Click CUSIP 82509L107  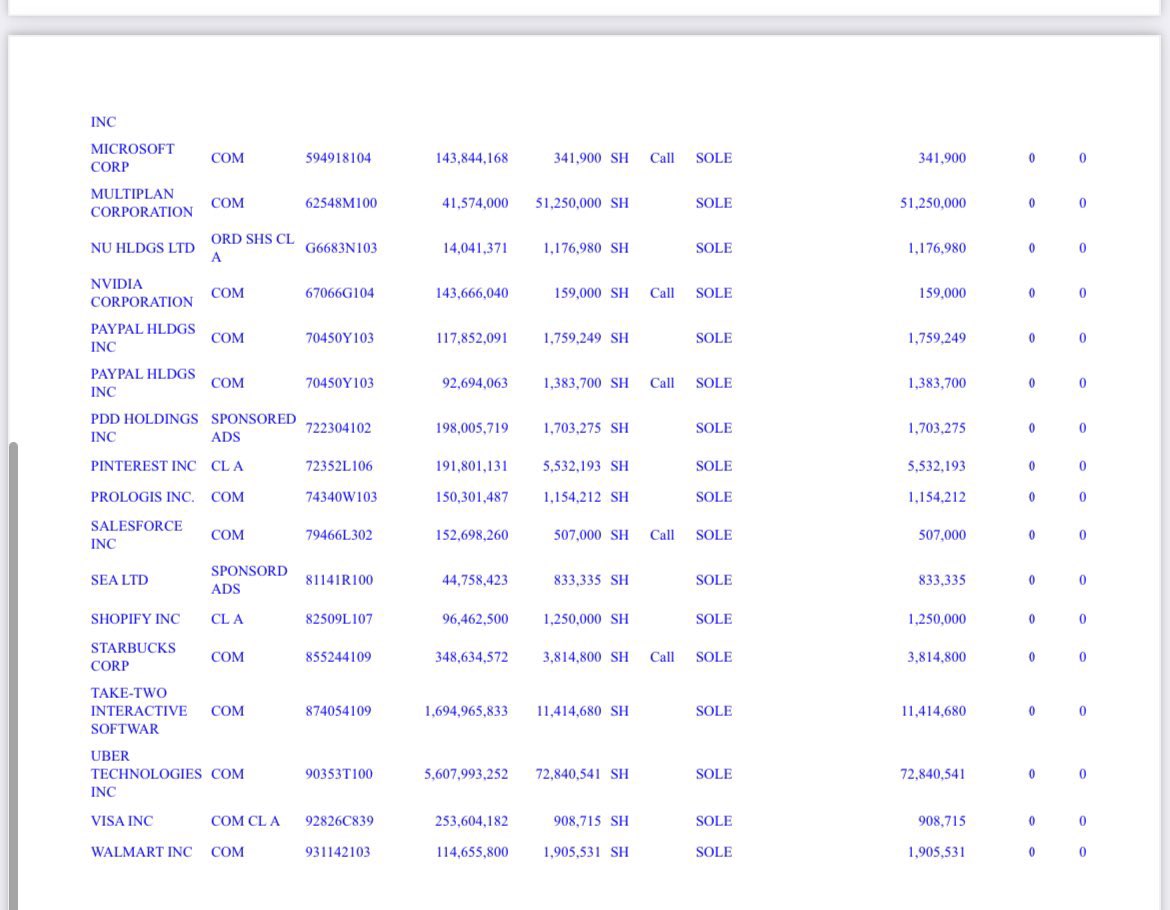point(339,619)
